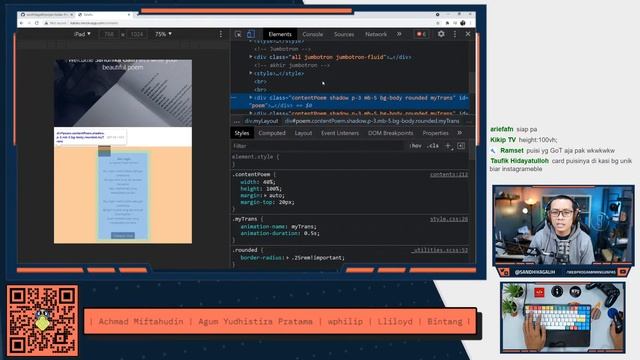Close the DevTools panel
Image resolution: width=640 pixels, height=360 pixels.
tap(468, 34)
